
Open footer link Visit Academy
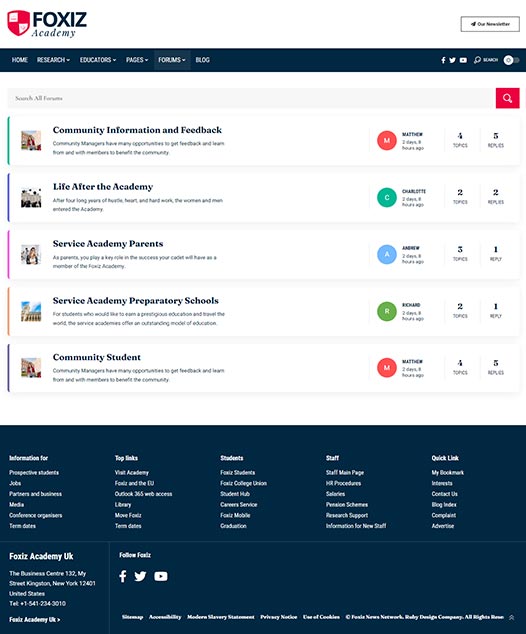[132, 473]
